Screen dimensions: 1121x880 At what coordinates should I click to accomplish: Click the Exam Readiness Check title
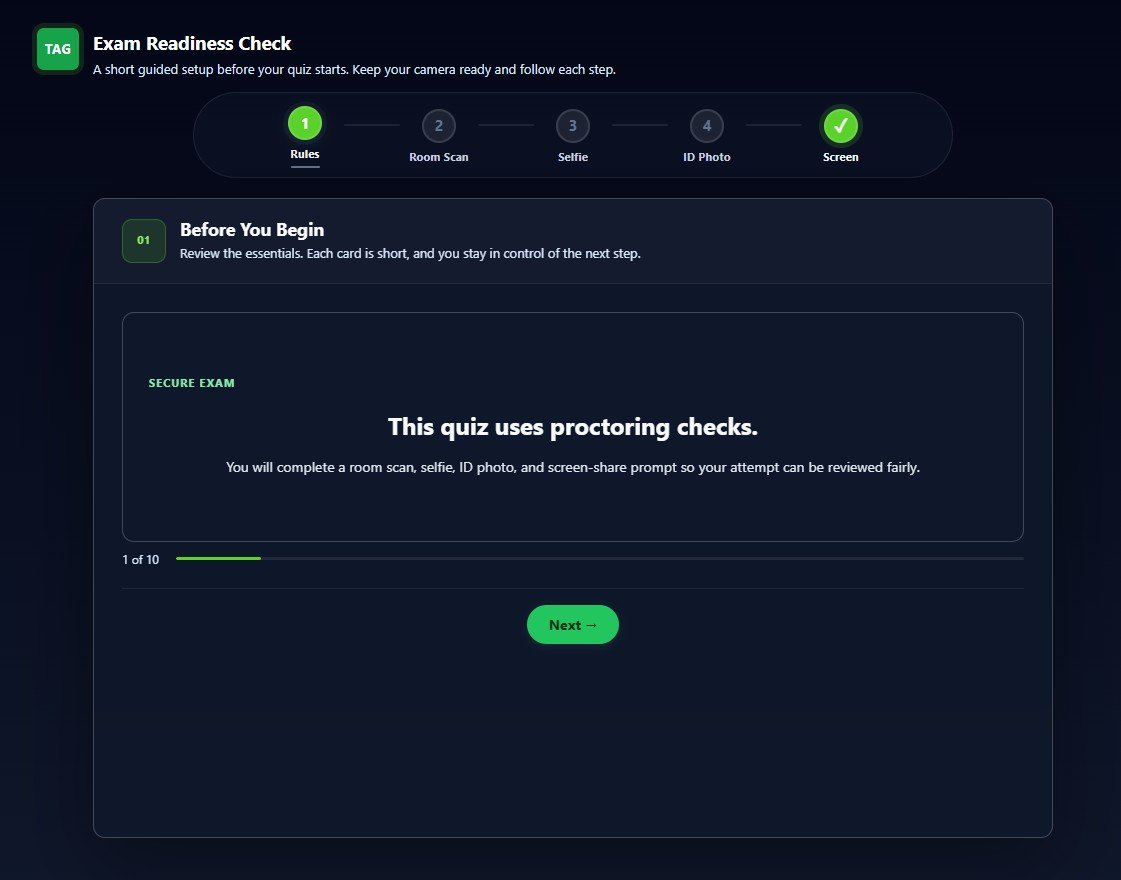click(x=192, y=44)
